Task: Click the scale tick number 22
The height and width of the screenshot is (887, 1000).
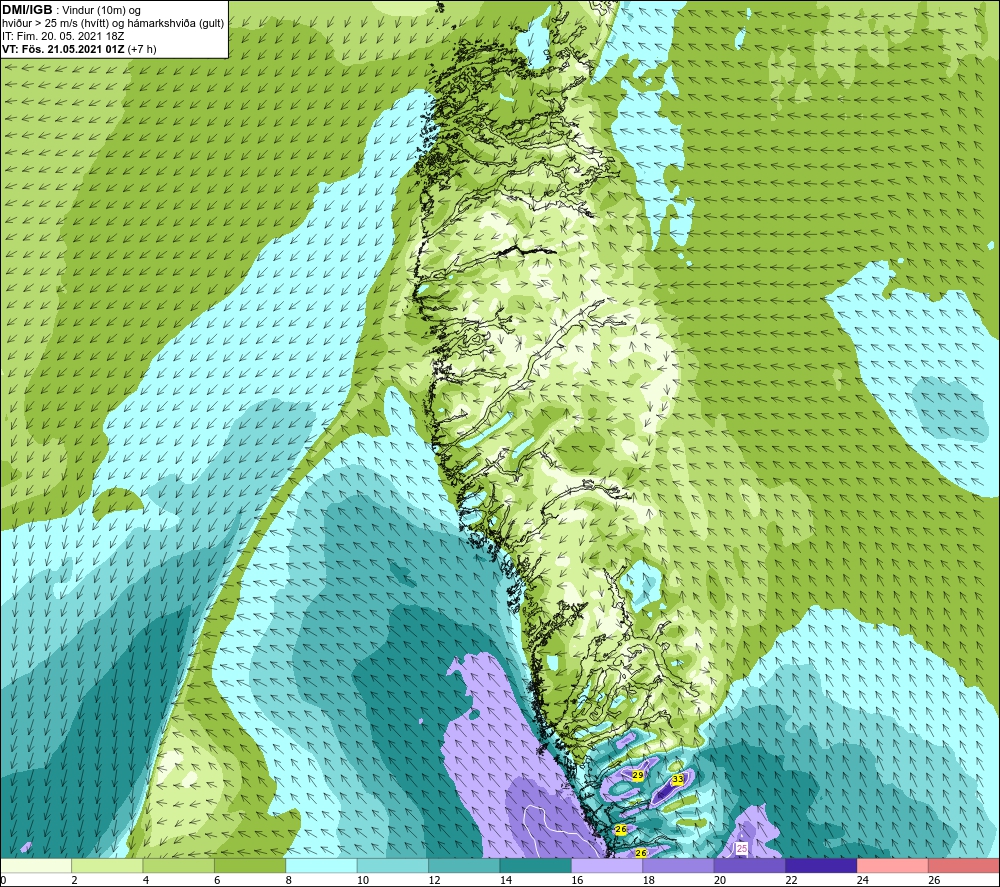Action: [791, 880]
